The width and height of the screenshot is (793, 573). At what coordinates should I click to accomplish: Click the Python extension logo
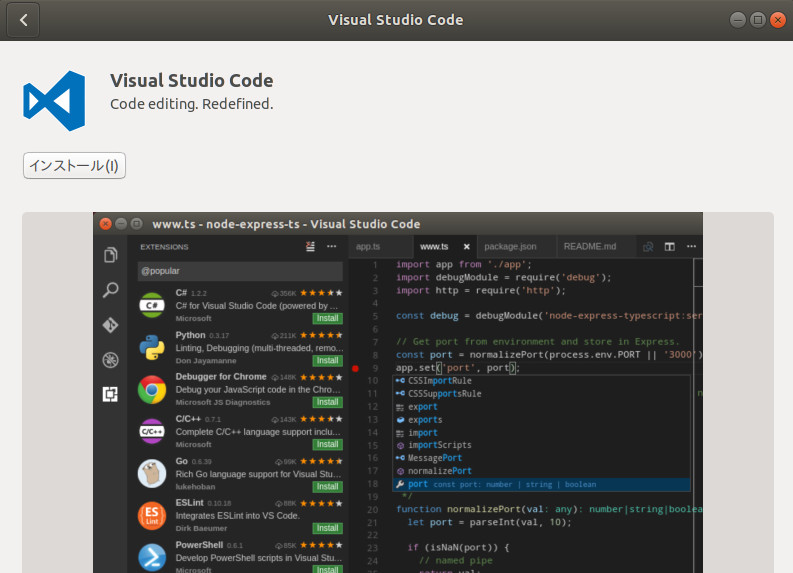(x=152, y=347)
